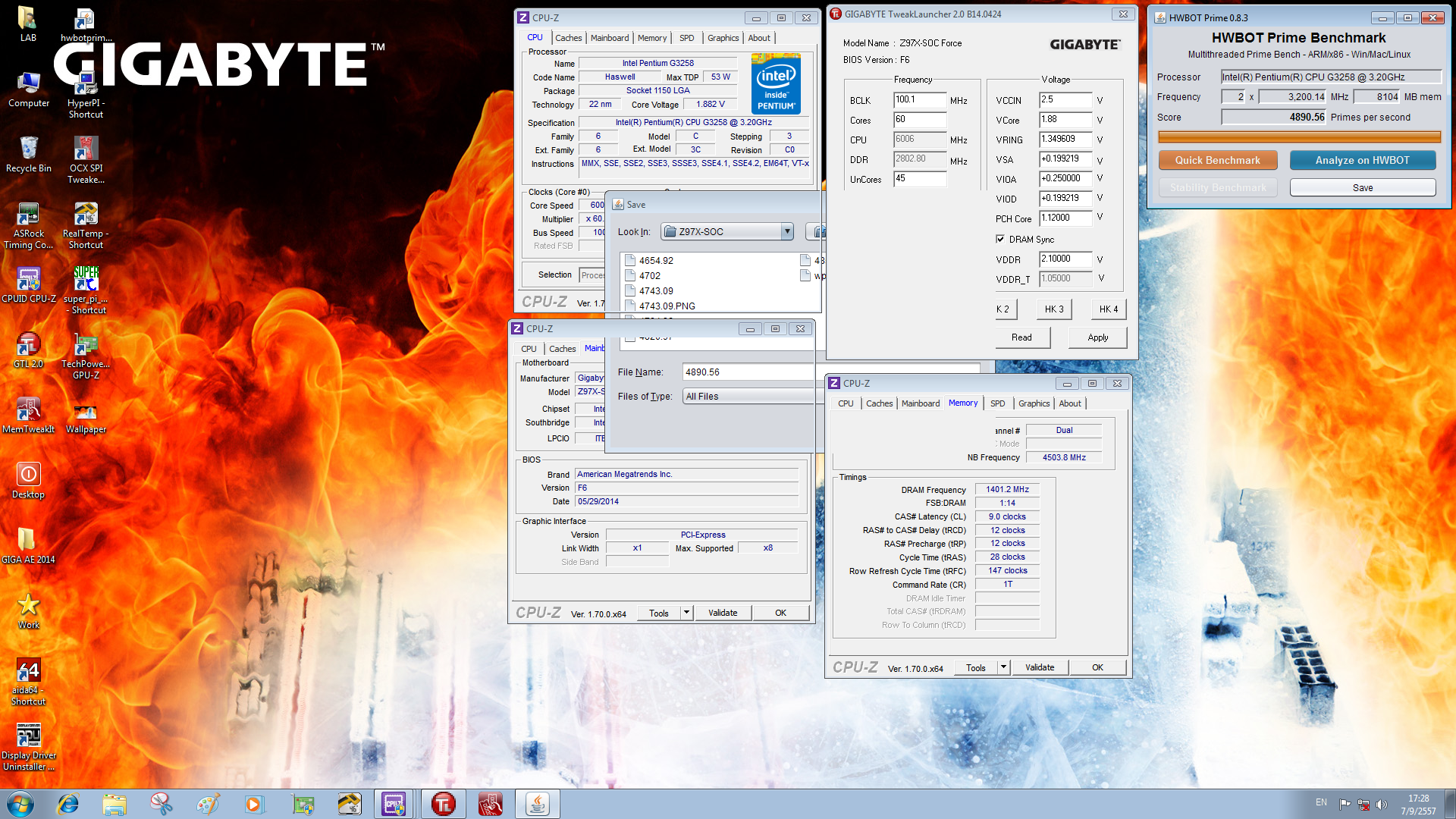1456x819 pixels.
Task: Select file 4654.92 in Save dialog
Action: [649, 260]
